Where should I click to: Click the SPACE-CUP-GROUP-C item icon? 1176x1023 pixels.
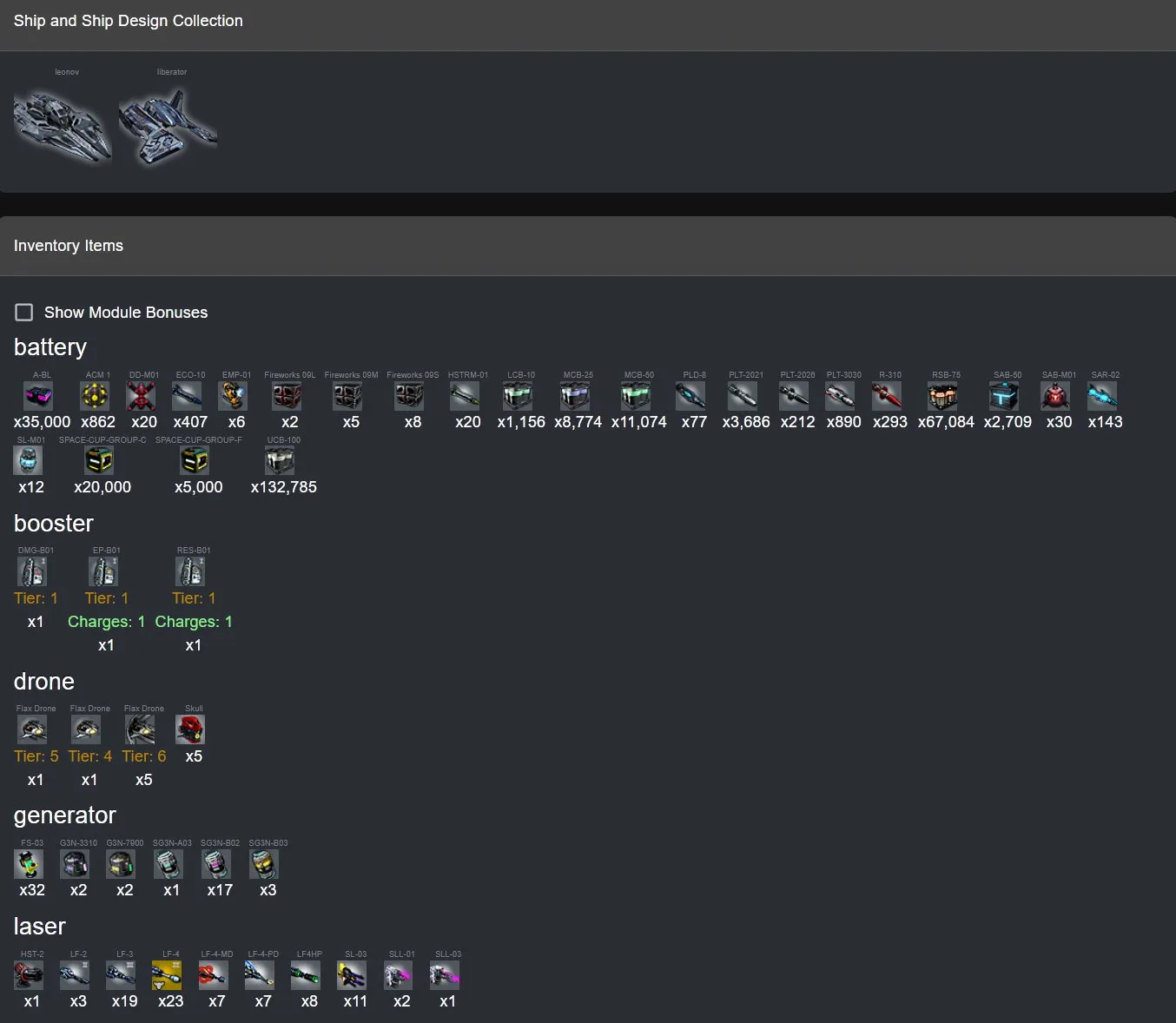tap(99, 461)
